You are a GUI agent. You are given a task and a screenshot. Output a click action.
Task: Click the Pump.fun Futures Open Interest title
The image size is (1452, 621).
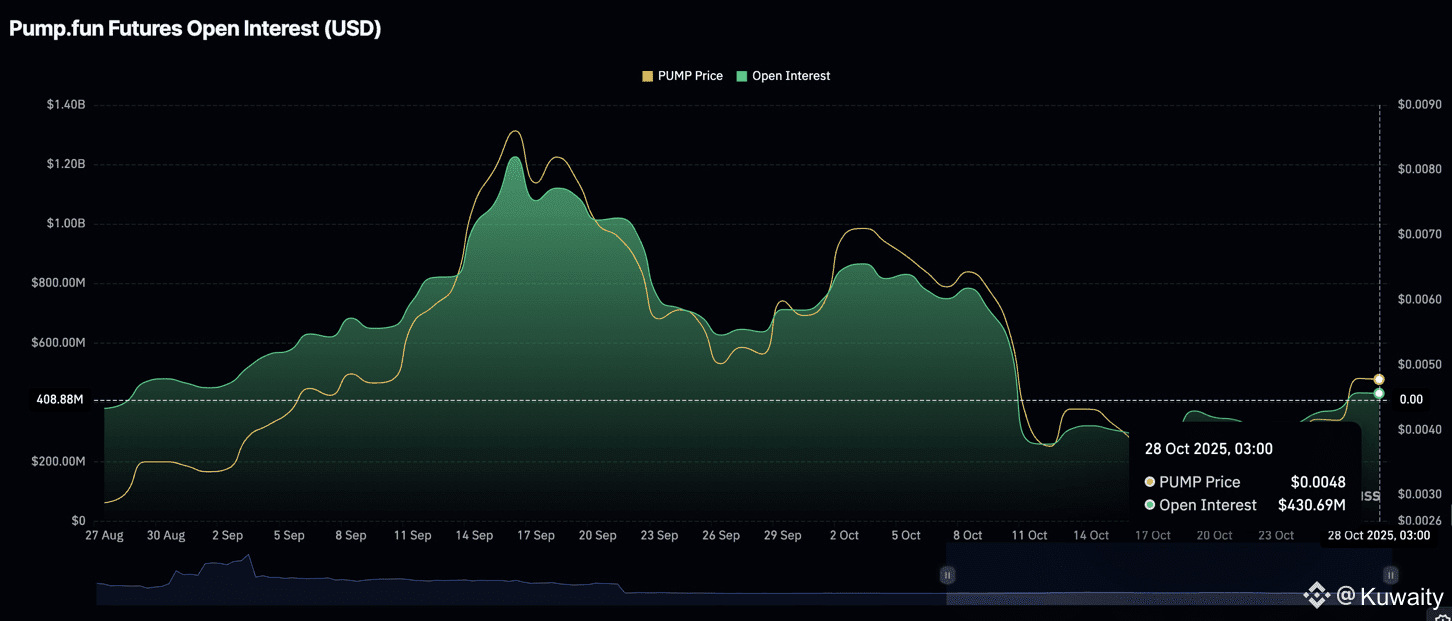195,29
